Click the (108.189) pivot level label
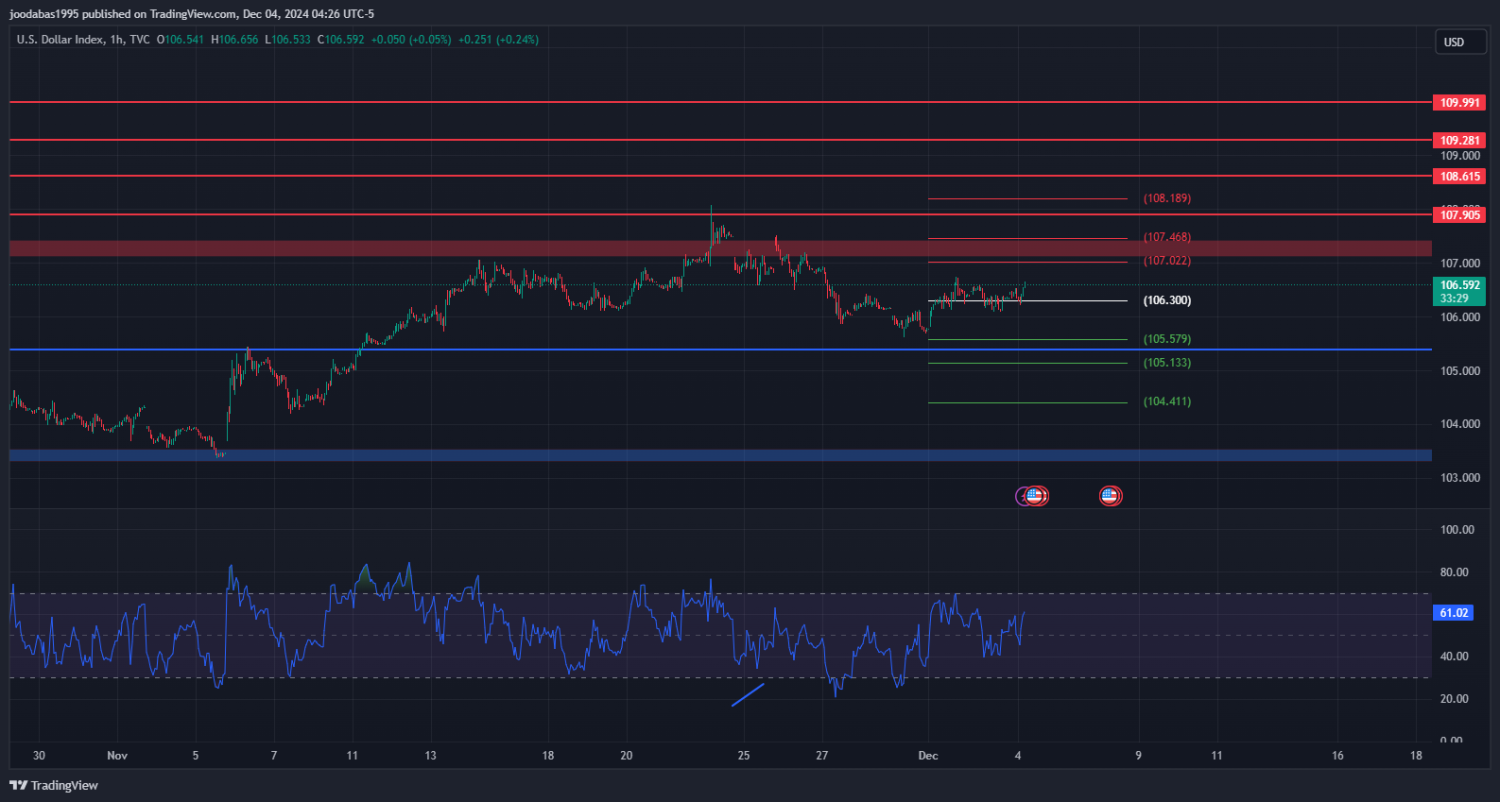Image resolution: width=1500 pixels, height=802 pixels. pos(1167,198)
